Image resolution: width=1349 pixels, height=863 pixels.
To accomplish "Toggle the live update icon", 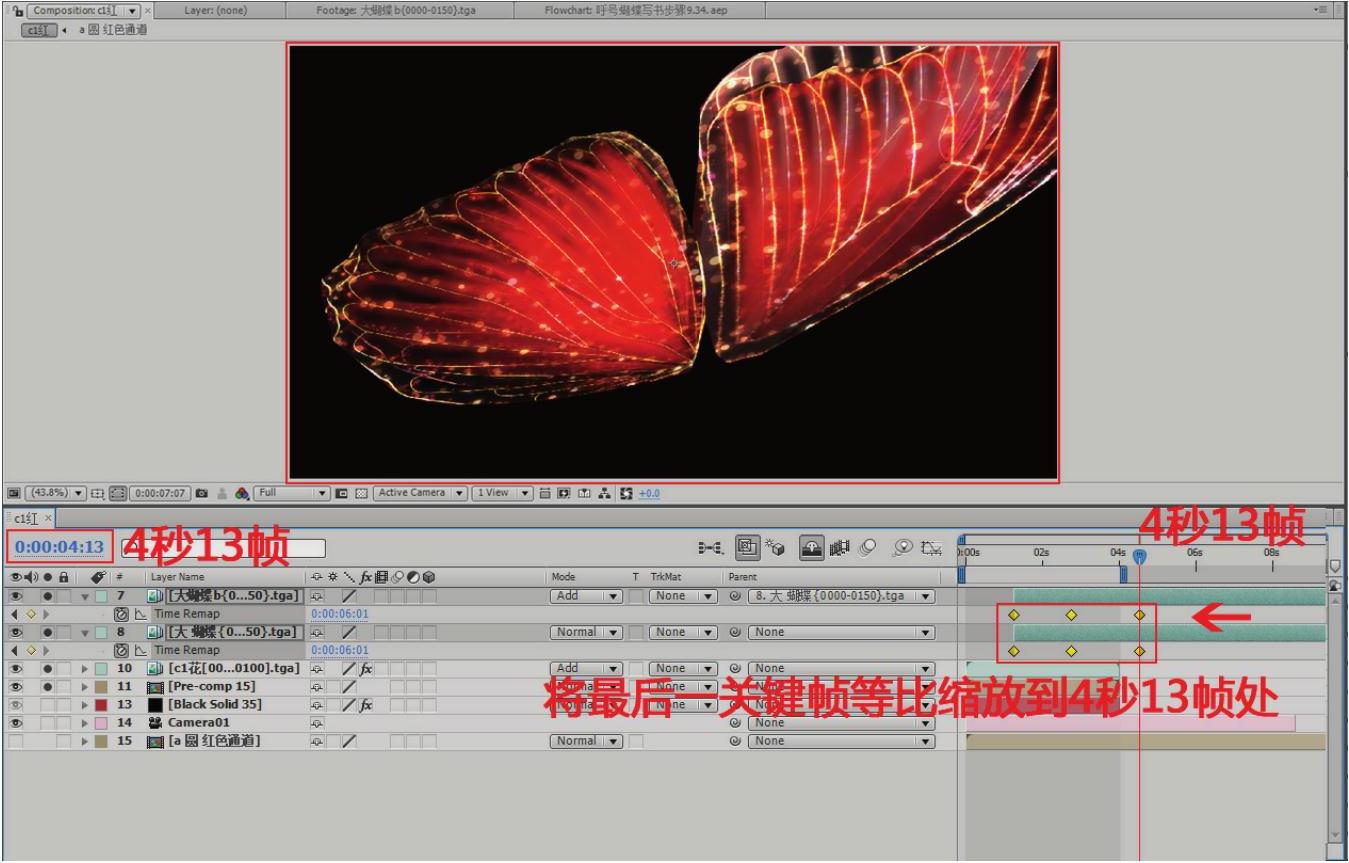I will (x=746, y=548).
